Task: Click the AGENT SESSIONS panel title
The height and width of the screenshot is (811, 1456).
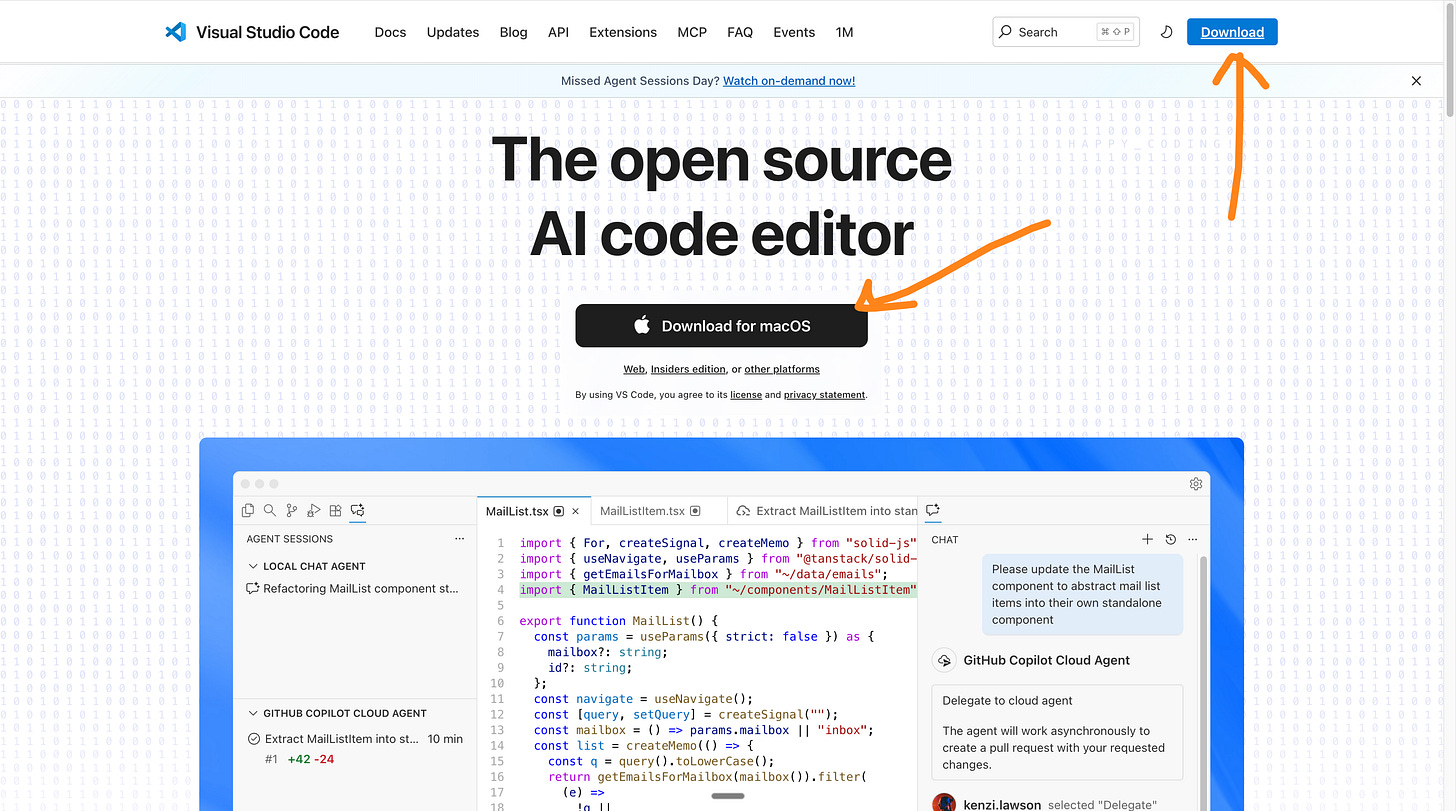Action: 290,539
